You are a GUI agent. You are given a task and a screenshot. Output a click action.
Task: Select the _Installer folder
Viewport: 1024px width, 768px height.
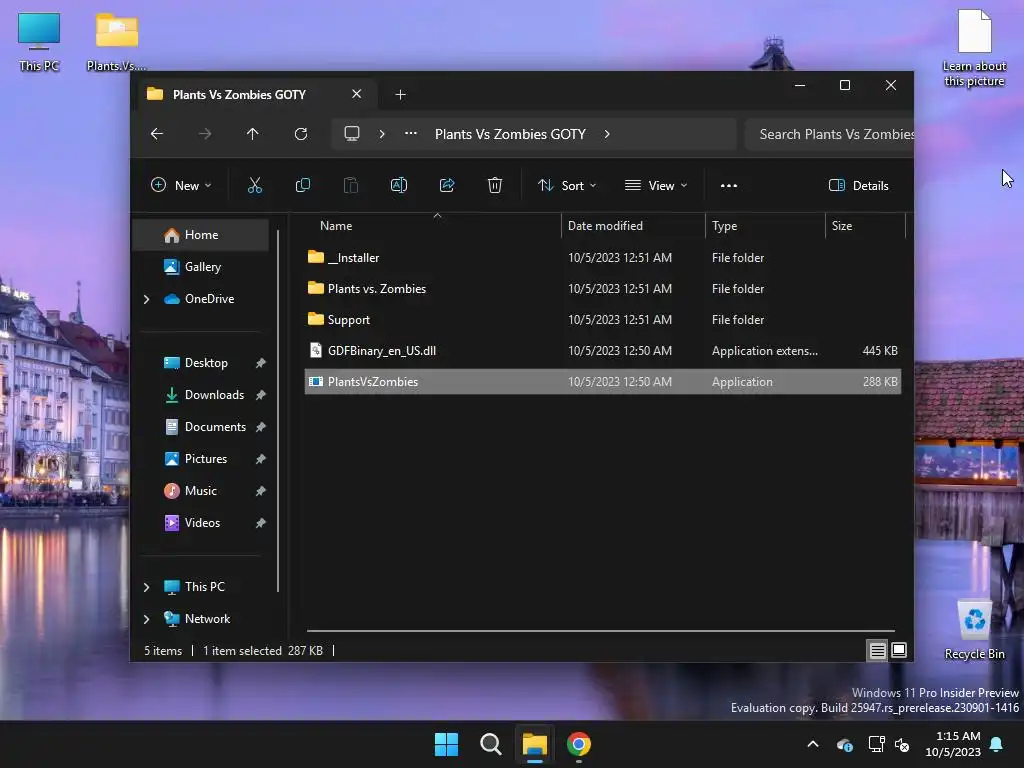coord(603,258)
